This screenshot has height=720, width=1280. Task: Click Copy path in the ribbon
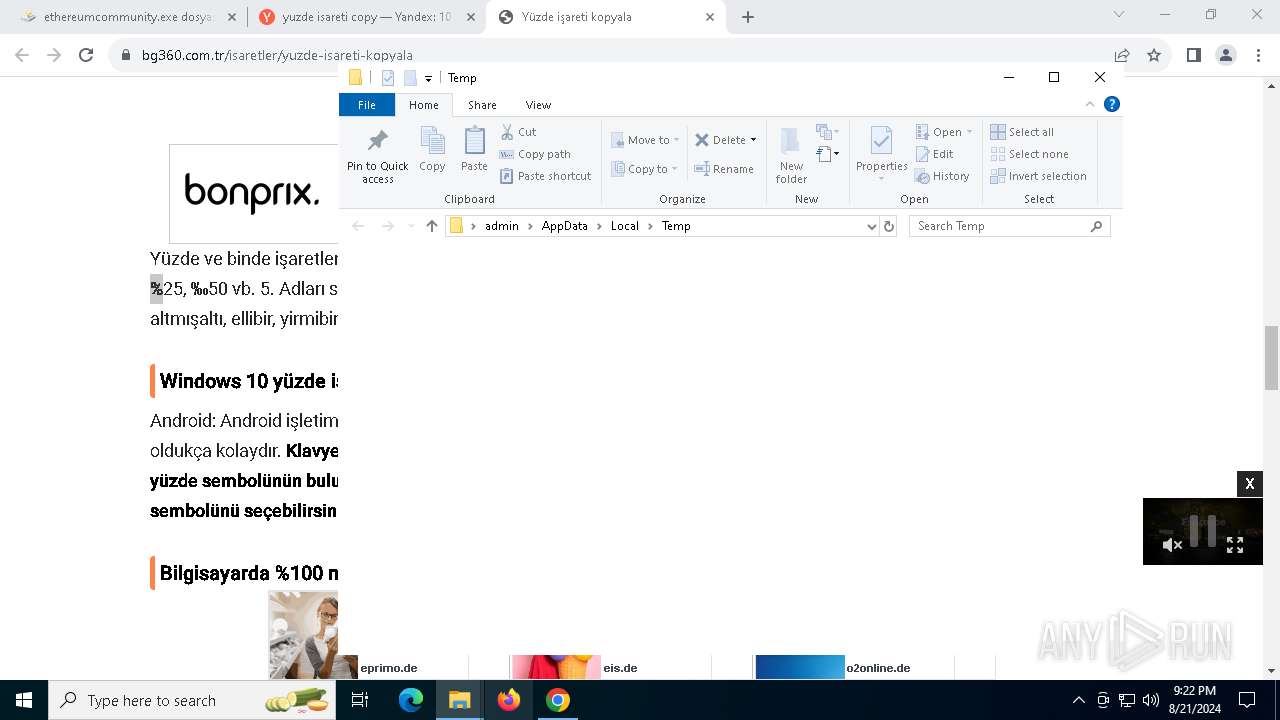pyautogui.click(x=535, y=154)
